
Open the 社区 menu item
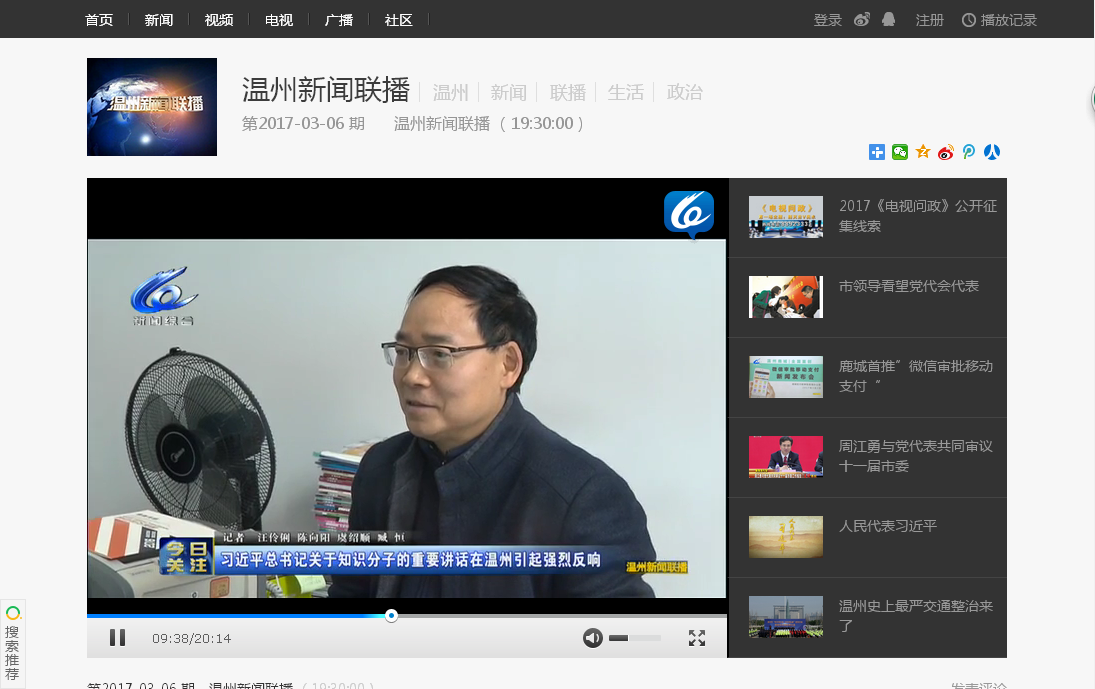(398, 20)
